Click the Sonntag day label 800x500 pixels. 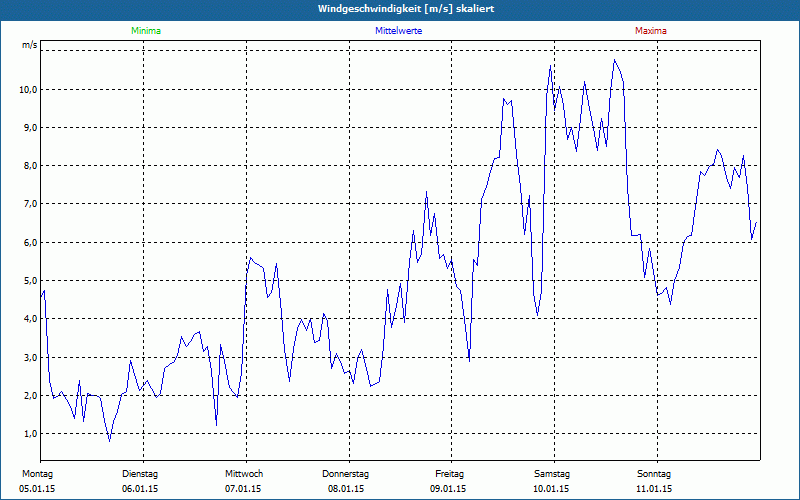tap(654, 474)
